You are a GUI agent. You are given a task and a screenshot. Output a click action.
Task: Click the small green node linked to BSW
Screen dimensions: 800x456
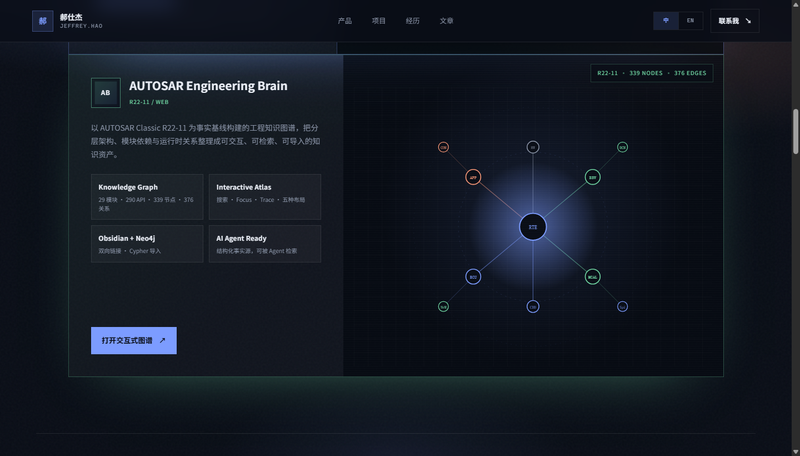coord(622,147)
